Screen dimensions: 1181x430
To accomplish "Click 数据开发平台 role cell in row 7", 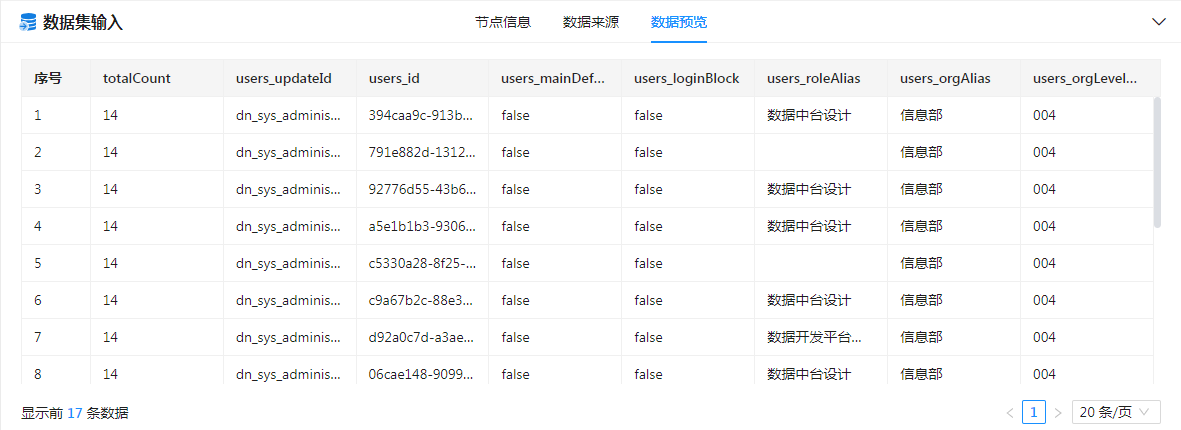I will point(814,337).
